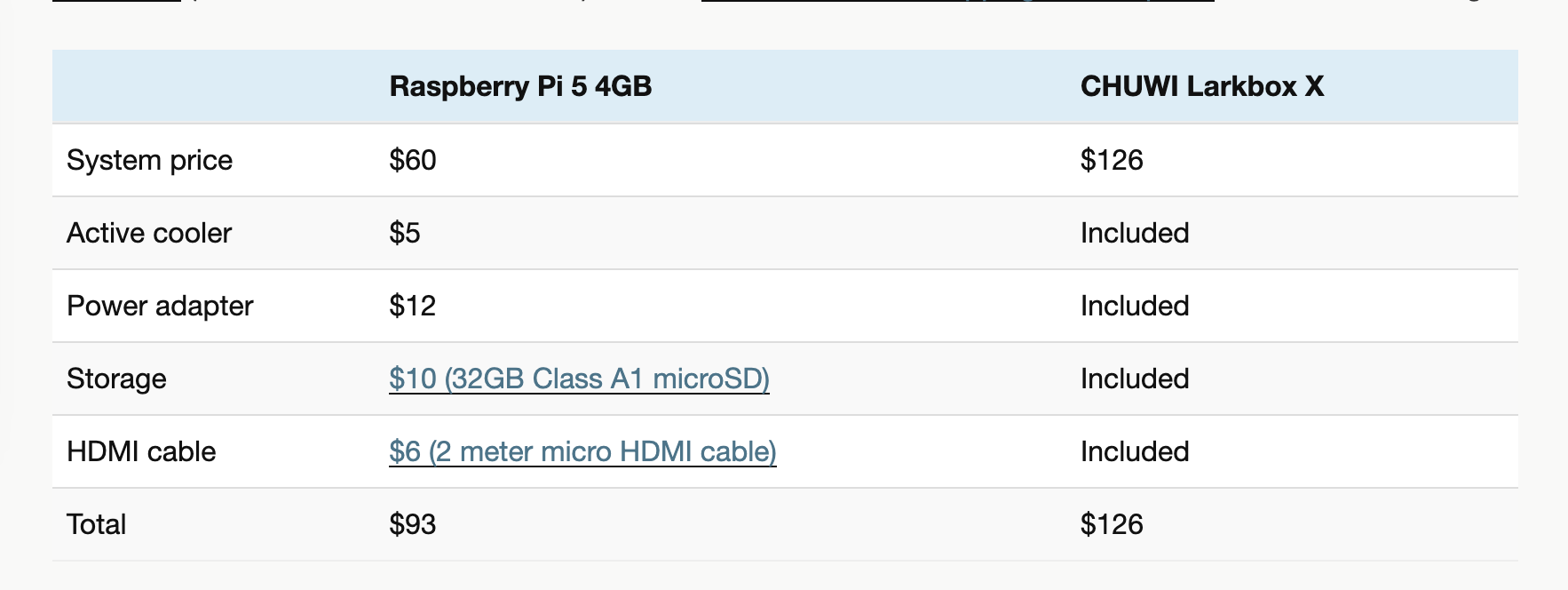The width and height of the screenshot is (1568, 590).
Task: Click the Total row label
Action: point(96,524)
